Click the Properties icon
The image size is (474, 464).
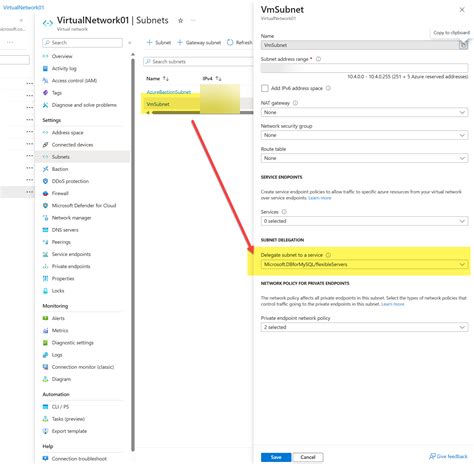pos(46,278)
